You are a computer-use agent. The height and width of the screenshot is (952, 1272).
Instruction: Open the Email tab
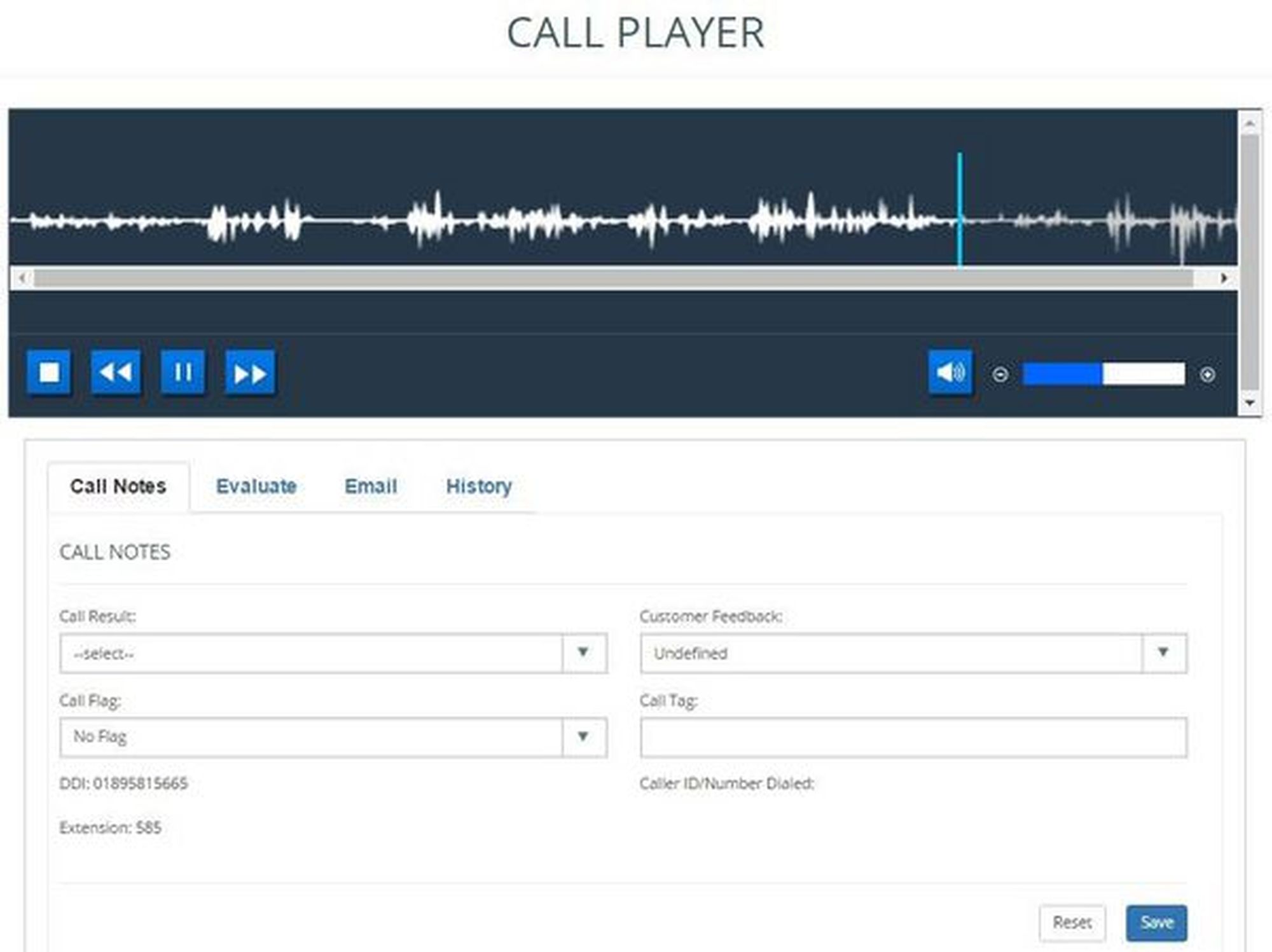[x=371, y=486]
